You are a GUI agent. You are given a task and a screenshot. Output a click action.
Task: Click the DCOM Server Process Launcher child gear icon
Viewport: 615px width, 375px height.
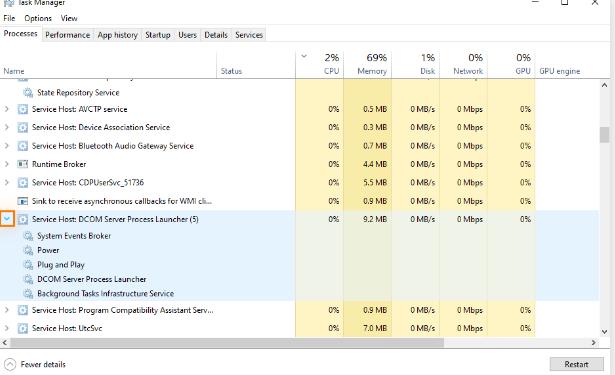click(x=28, y=279)
